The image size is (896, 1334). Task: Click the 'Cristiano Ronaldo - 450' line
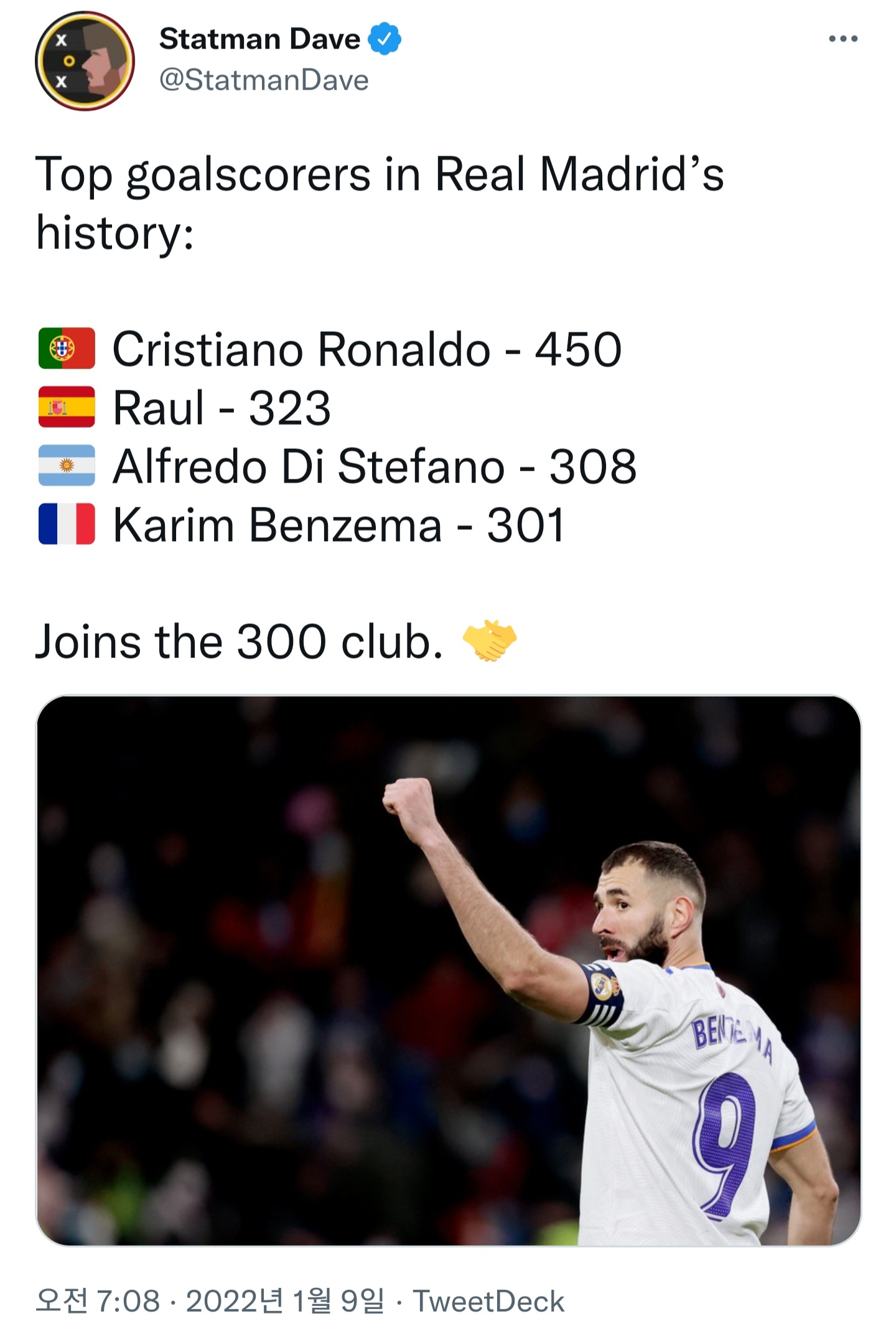[366, 349]
